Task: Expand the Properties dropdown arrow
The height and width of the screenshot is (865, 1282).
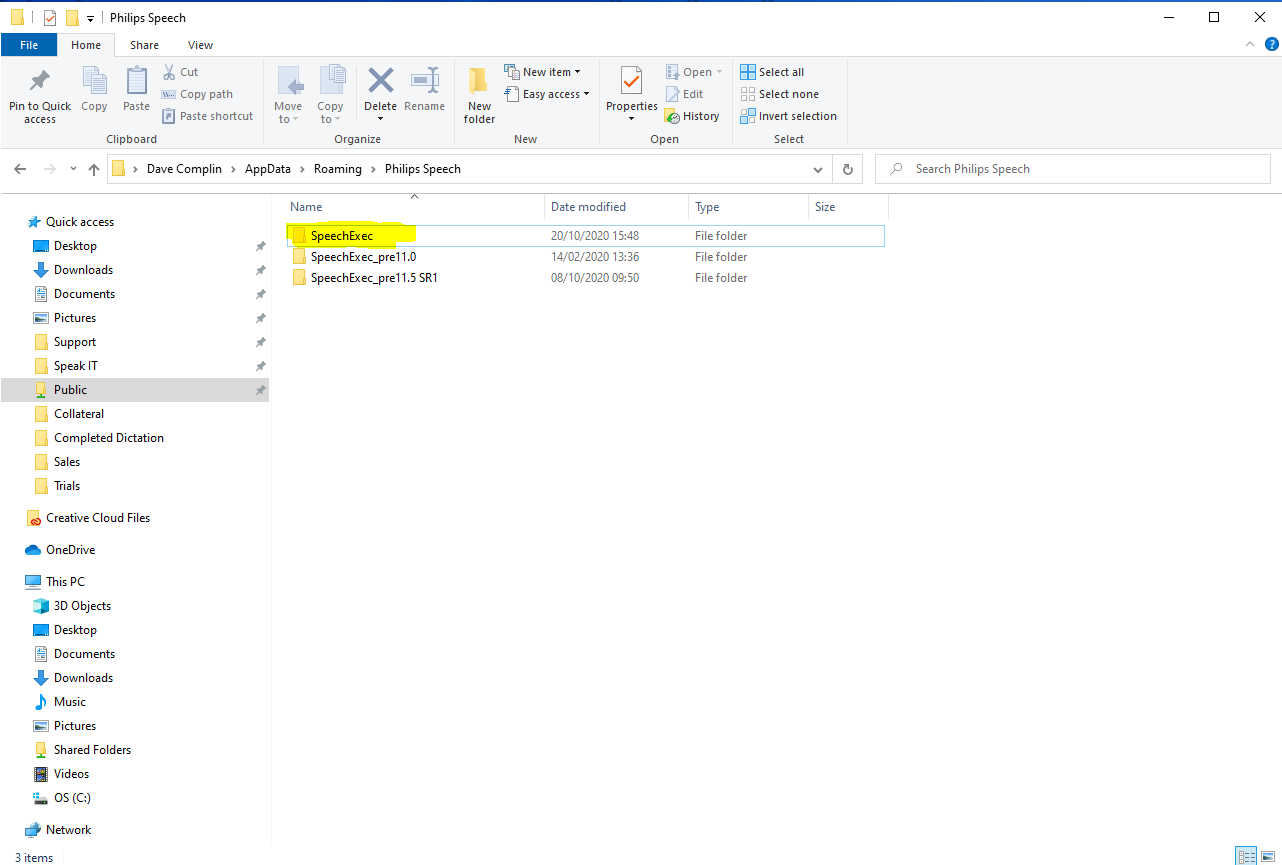Action: (x=632, y=119)
